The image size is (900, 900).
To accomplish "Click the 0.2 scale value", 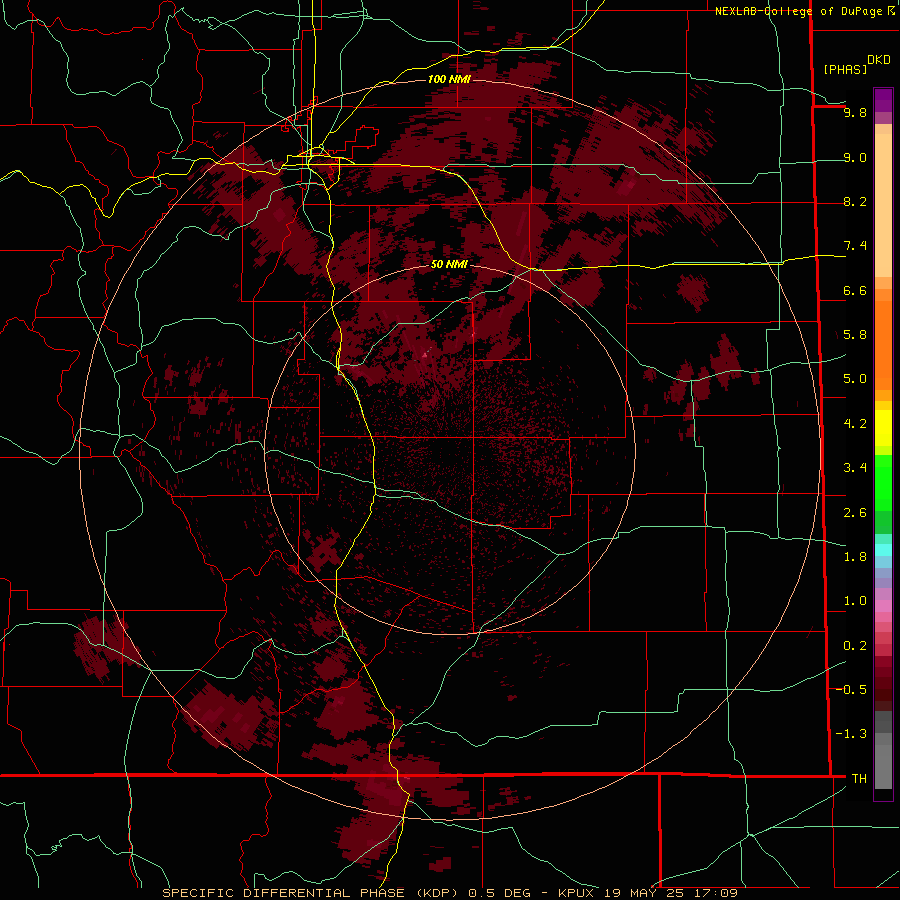I will (x=855, y=646).
